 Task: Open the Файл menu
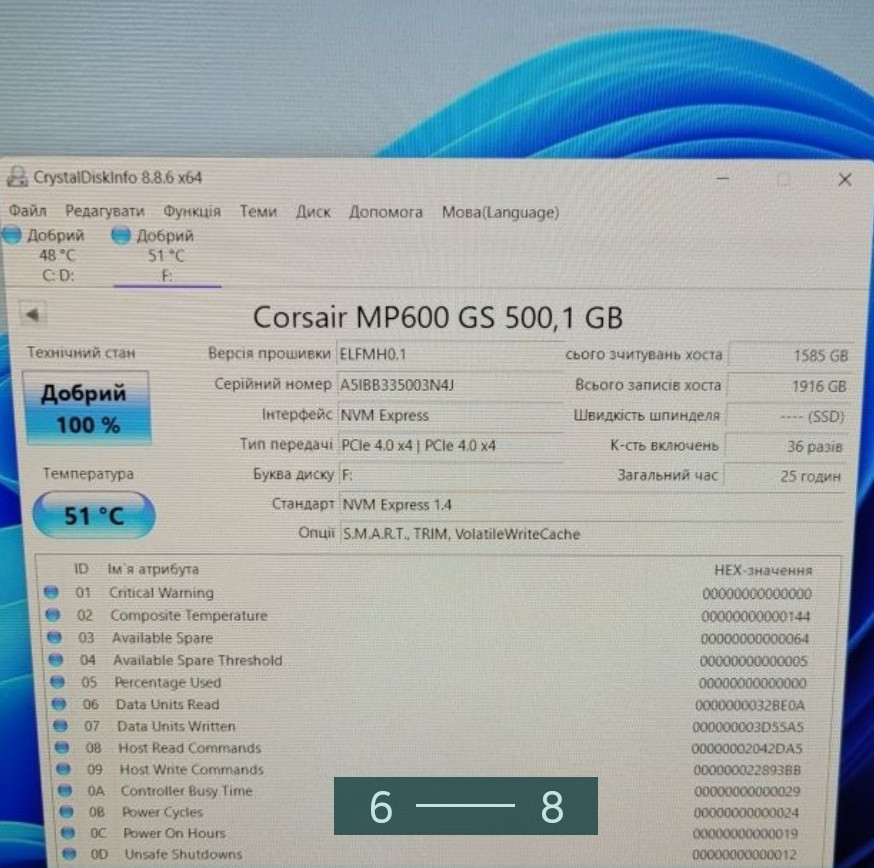(x=28, y=212)
